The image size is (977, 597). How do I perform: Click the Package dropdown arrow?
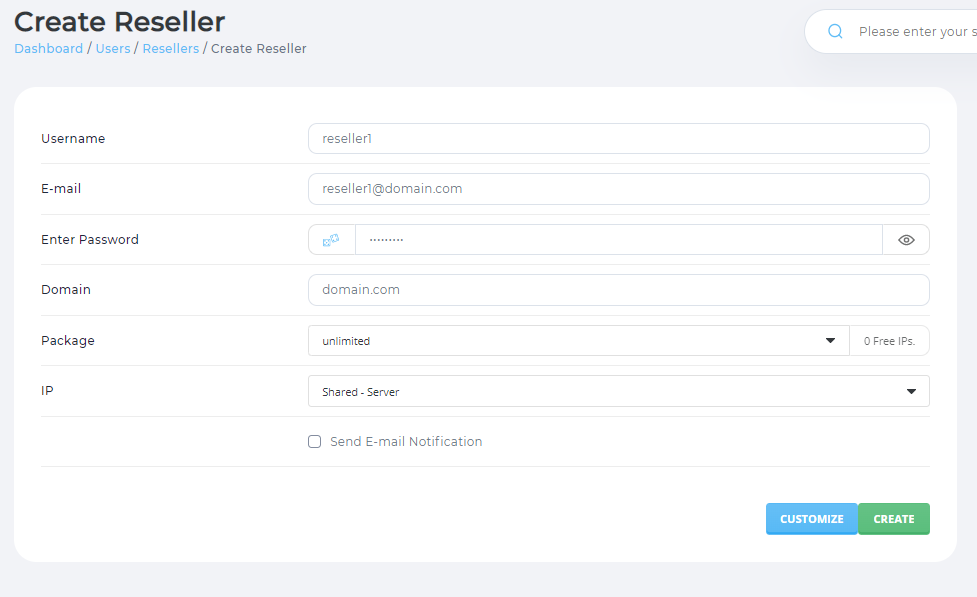coord(830,341)
